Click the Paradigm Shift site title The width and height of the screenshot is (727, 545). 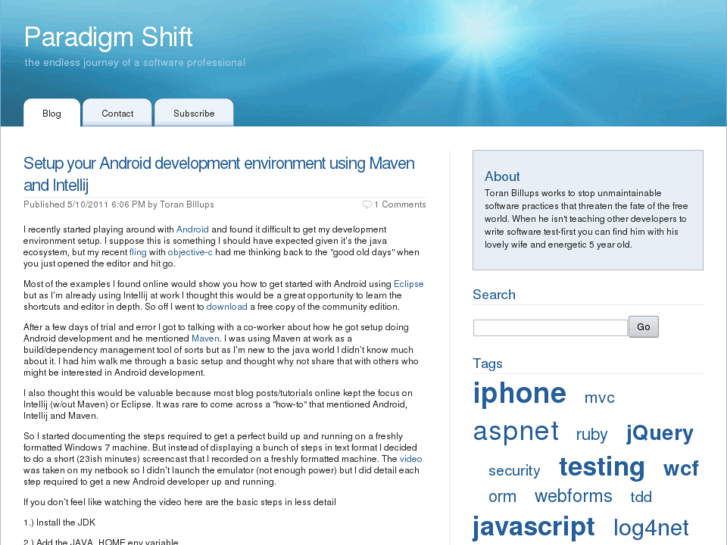(x=108, y=37)
